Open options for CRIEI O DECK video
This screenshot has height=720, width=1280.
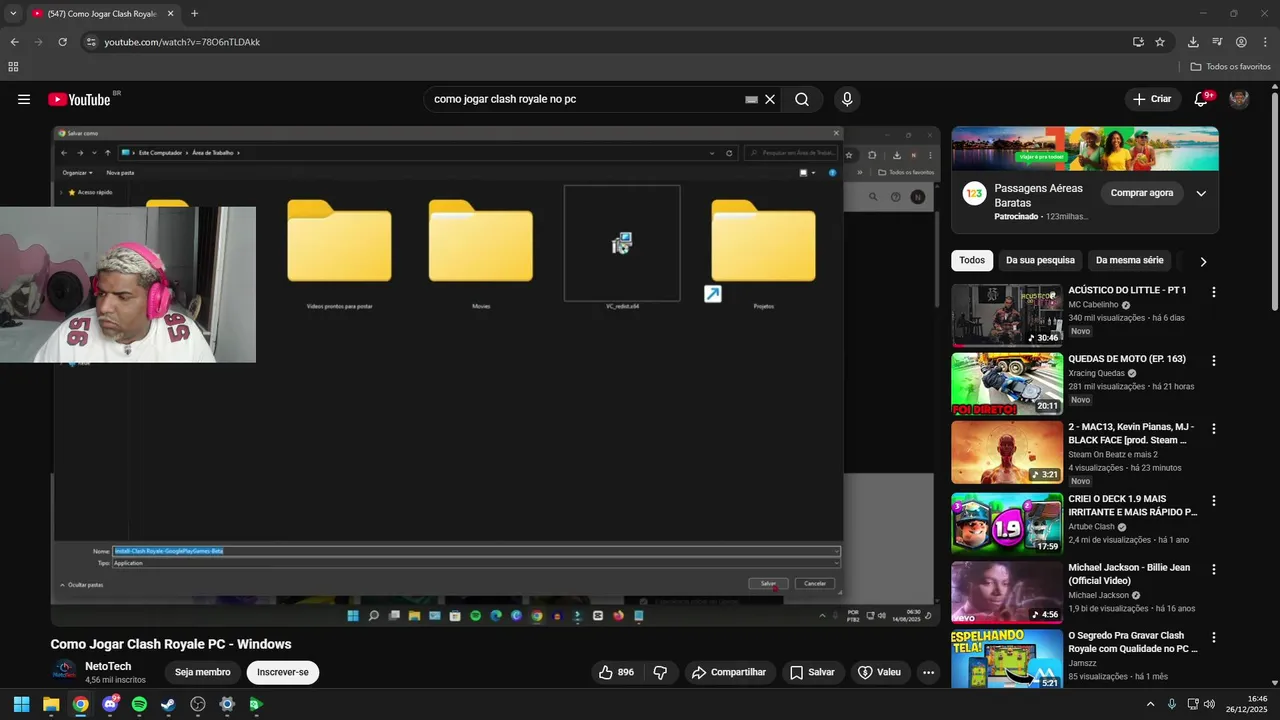click(x=1214, y=500)
